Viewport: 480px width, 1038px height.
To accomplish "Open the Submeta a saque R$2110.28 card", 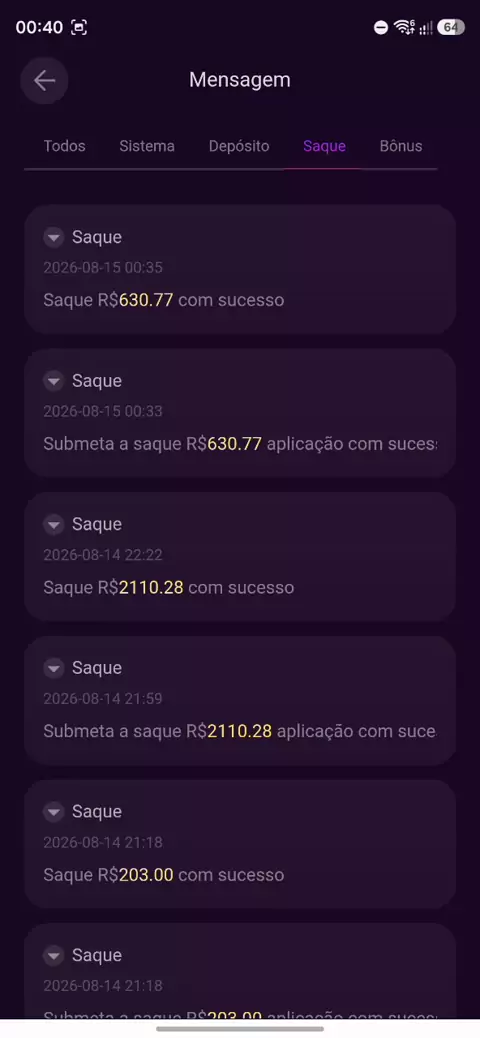I will [240, 700].
